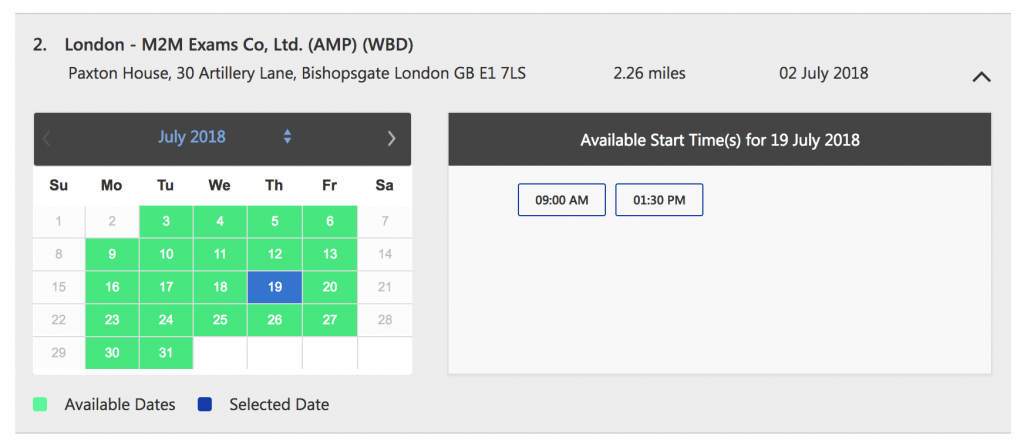Pick July 30 available date
Image resolution: width=1024 pixels, height=443 pixels.
tap(112, 353)
